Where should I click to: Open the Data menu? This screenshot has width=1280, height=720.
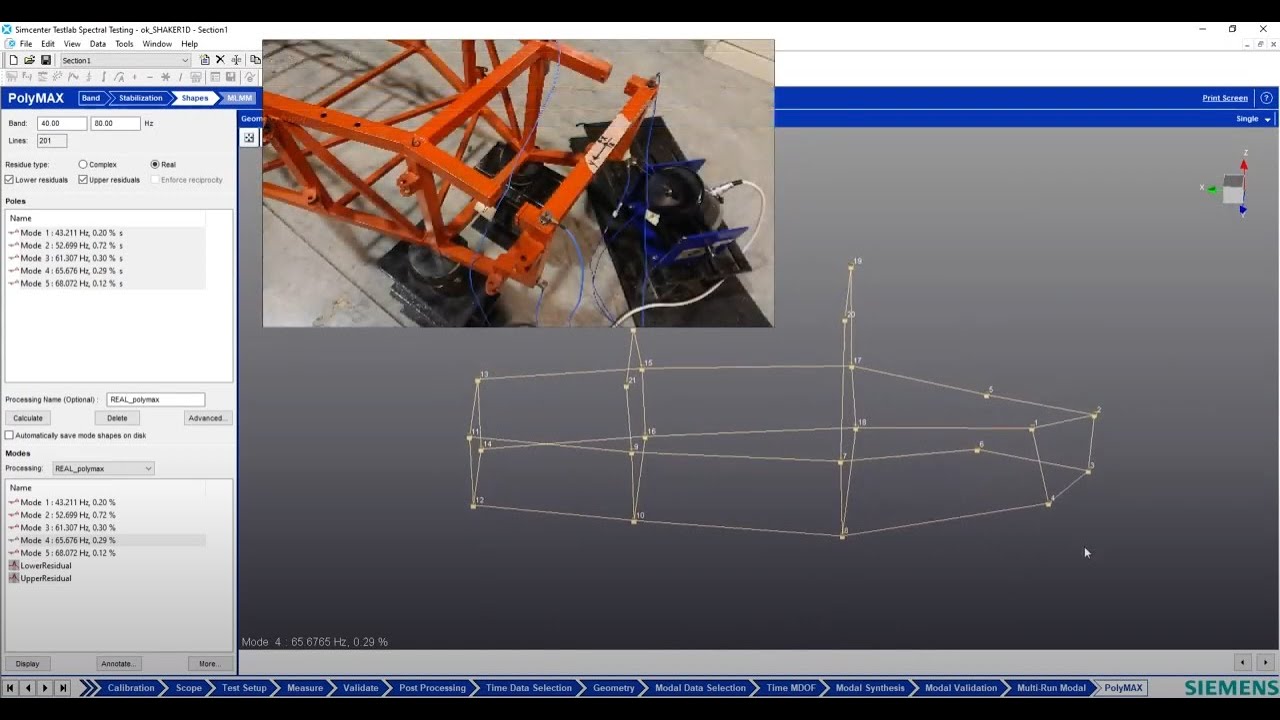(98, 44)
